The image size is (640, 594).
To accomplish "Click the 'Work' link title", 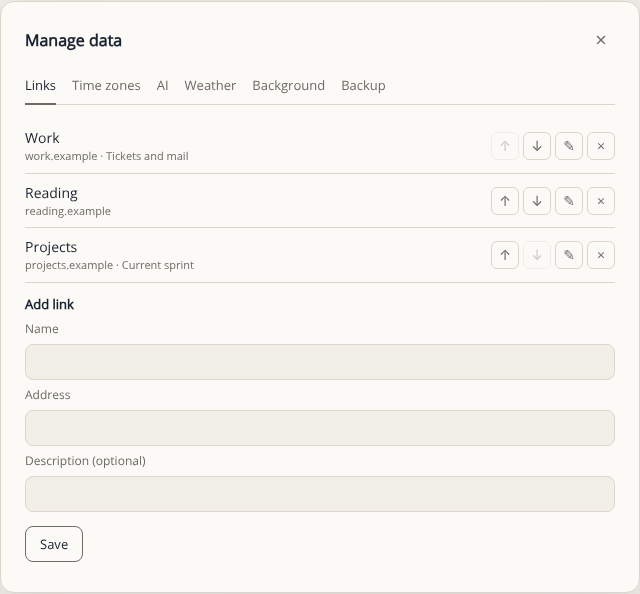I will click(x=42, y=138).
